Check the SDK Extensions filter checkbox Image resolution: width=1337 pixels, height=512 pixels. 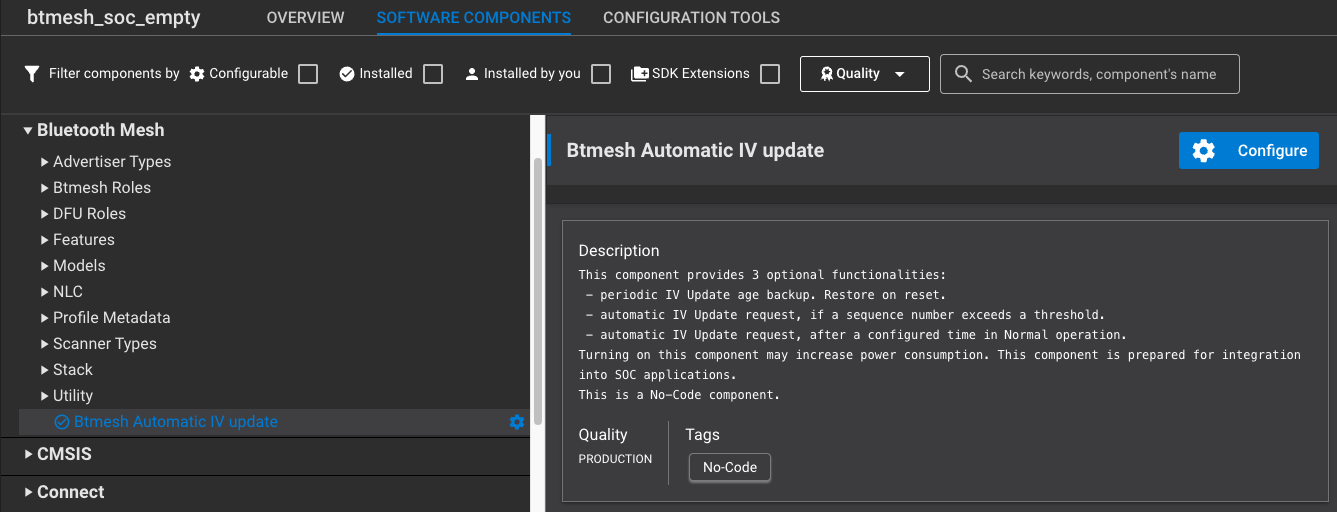coord(770,74)
